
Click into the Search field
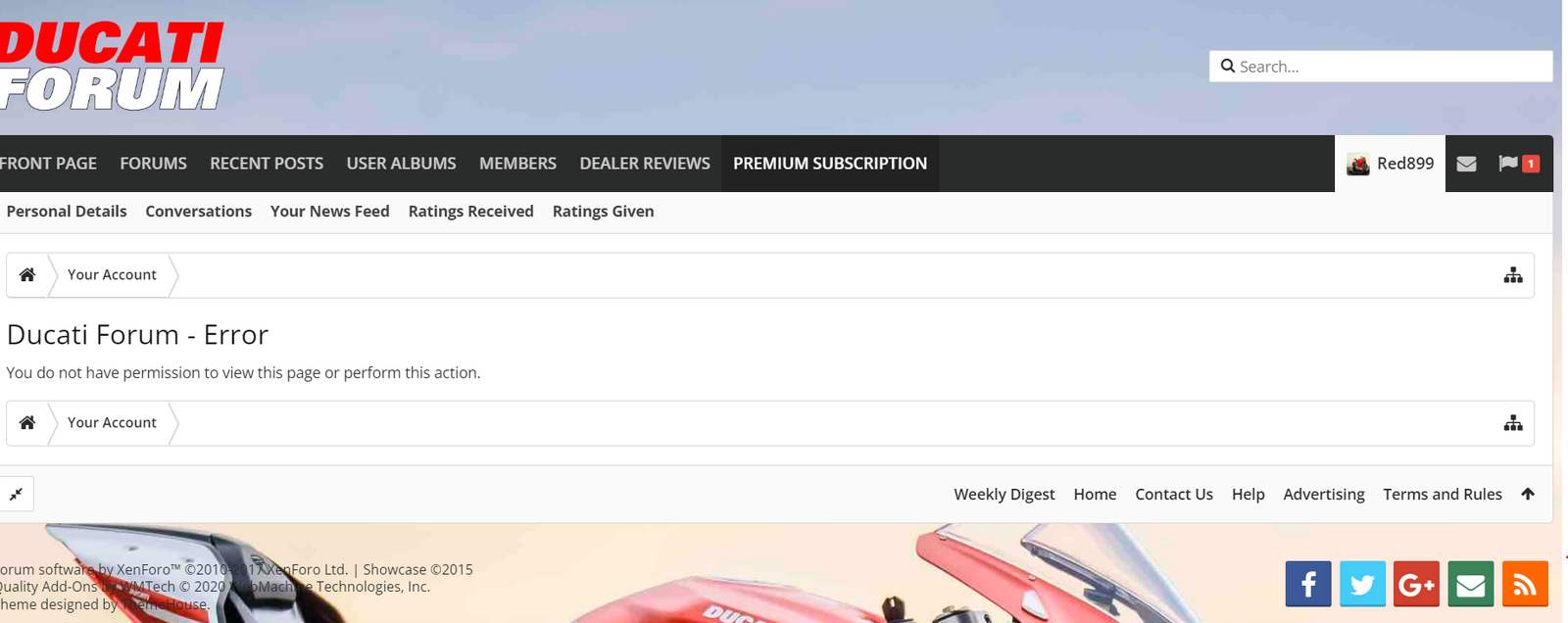[1381, 67]
